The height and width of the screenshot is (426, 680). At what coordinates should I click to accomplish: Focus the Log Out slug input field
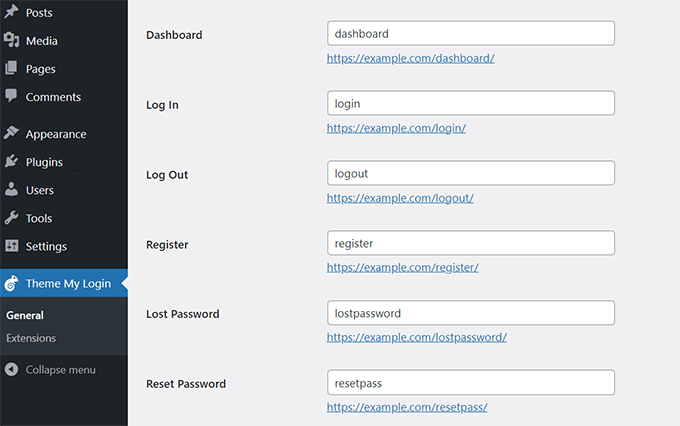click(471, 173)
